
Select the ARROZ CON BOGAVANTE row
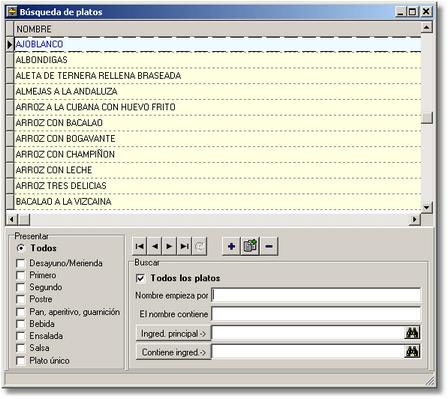click(x=217, y=139)
